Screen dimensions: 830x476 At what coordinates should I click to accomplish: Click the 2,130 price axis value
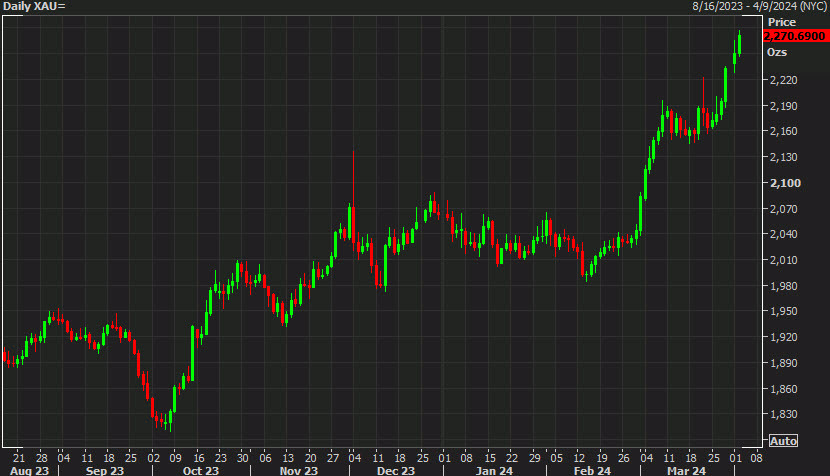[x=783, y=157]
